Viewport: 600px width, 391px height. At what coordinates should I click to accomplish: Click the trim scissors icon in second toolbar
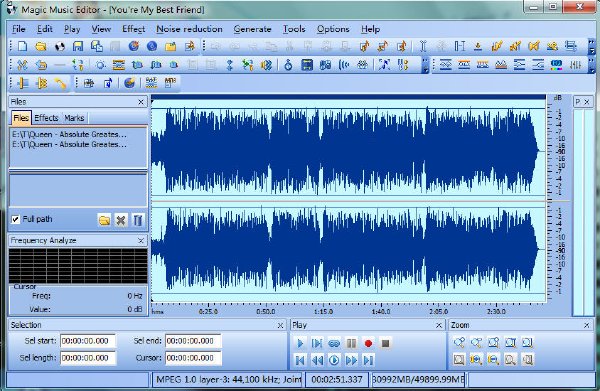(23, 65)
